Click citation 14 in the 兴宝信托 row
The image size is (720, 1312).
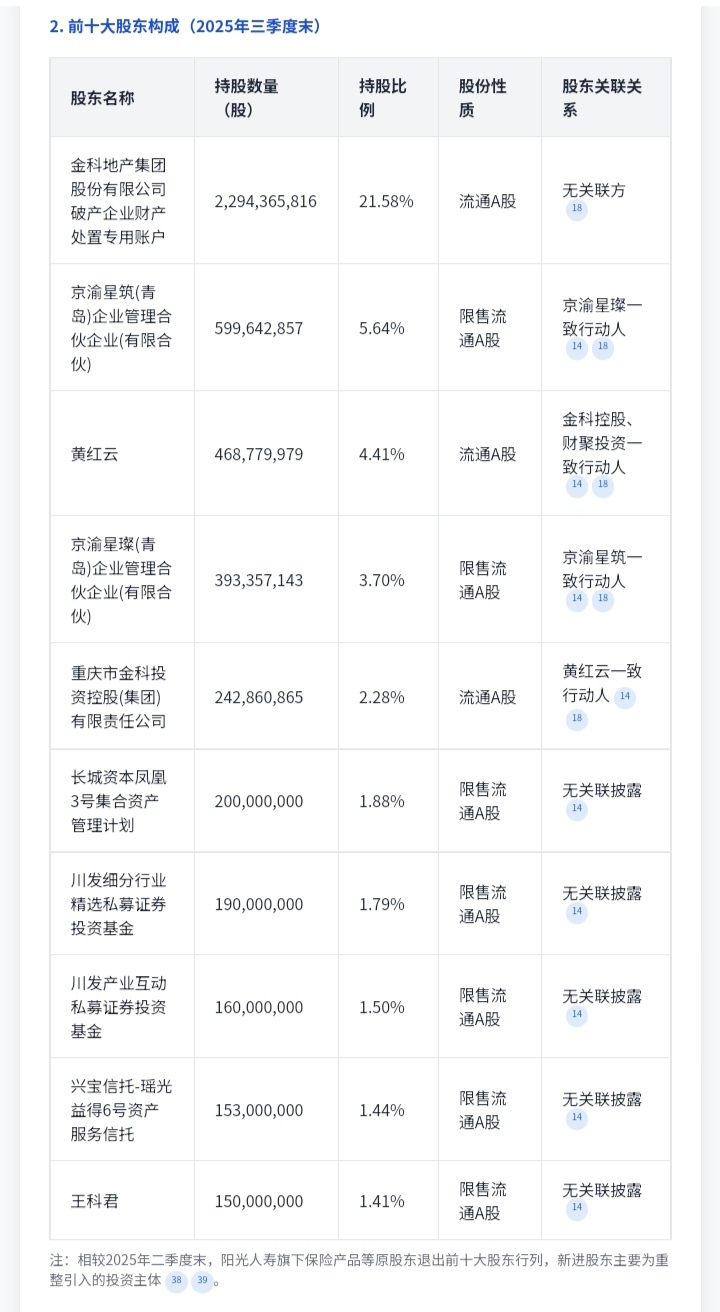pos(576,1119)
